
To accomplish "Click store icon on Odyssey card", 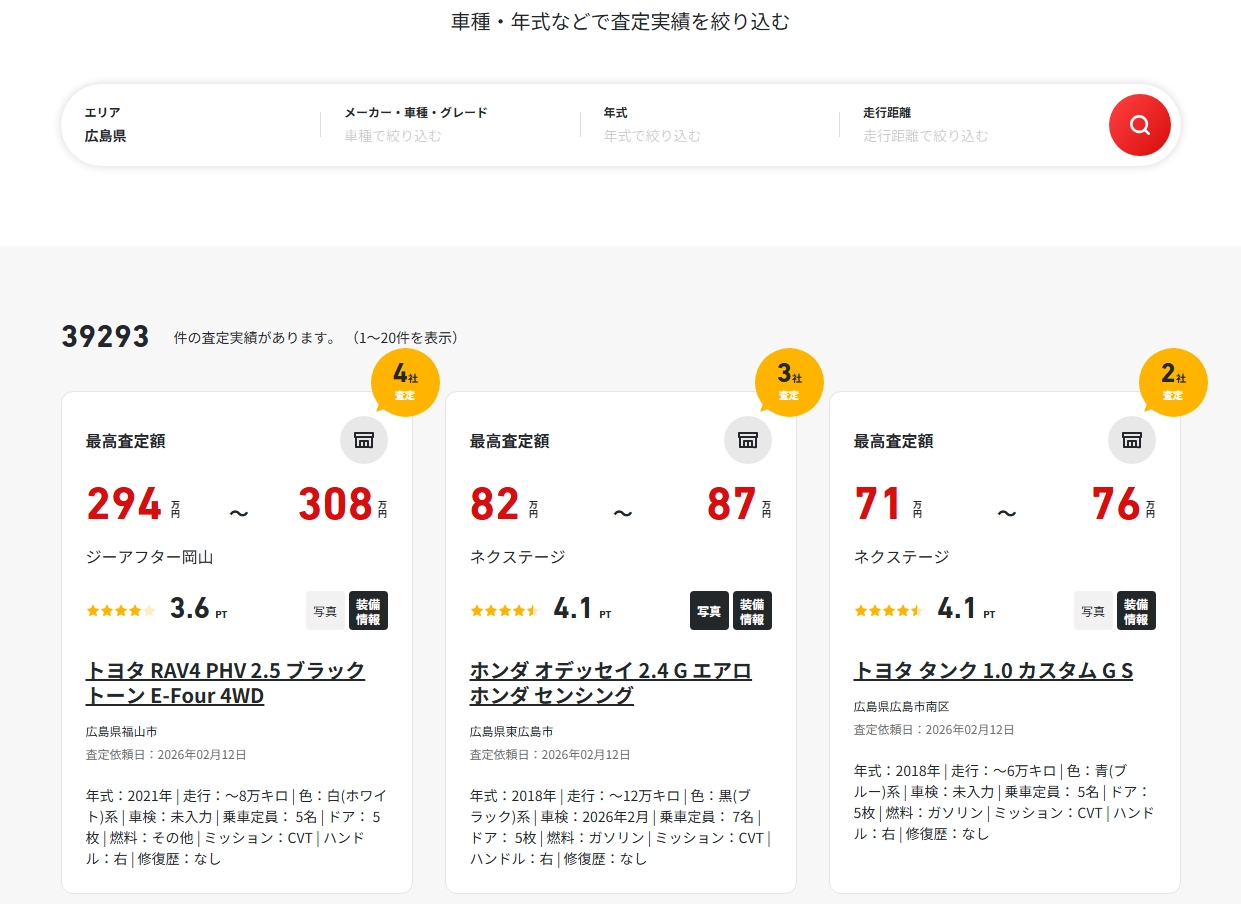I will click(748, 440).
